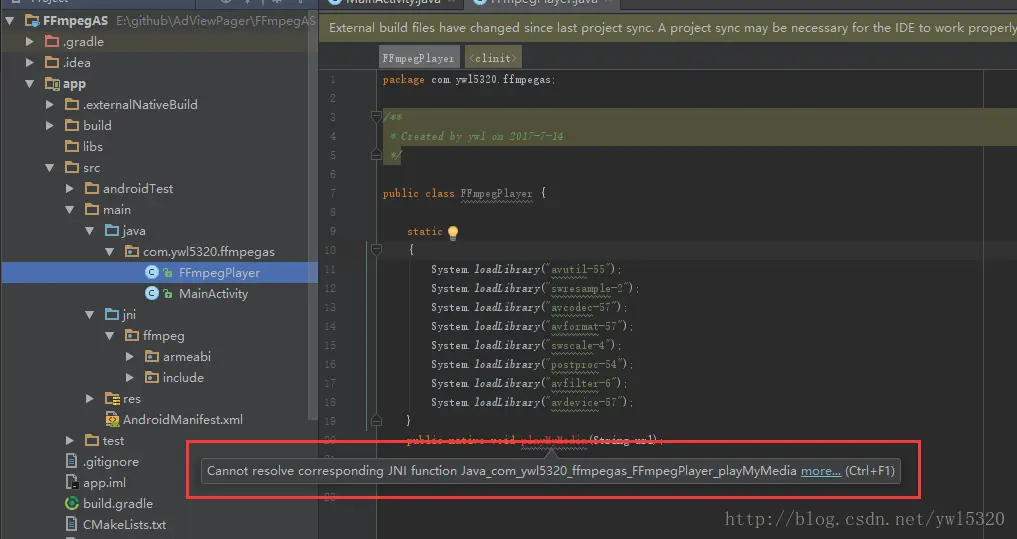The image size is (1017, 539).
Task: Click the static block end fold marker
Action: [376, 421]
